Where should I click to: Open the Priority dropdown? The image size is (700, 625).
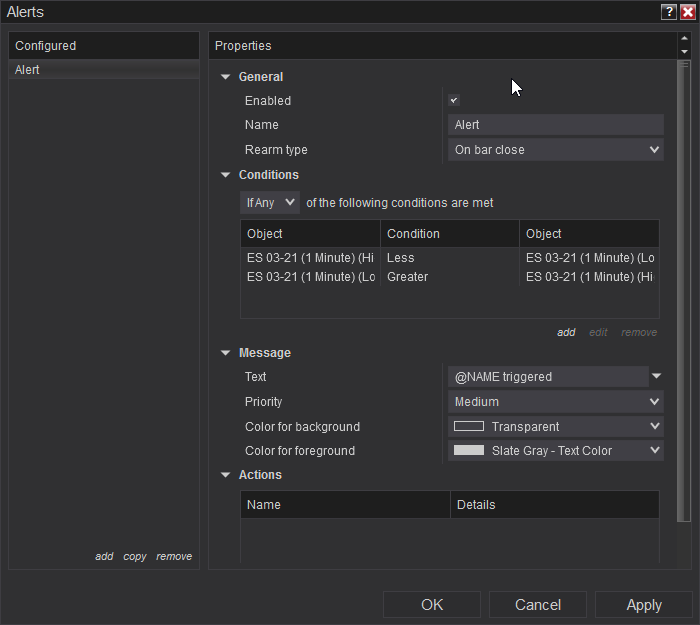(x=555, y=402)
